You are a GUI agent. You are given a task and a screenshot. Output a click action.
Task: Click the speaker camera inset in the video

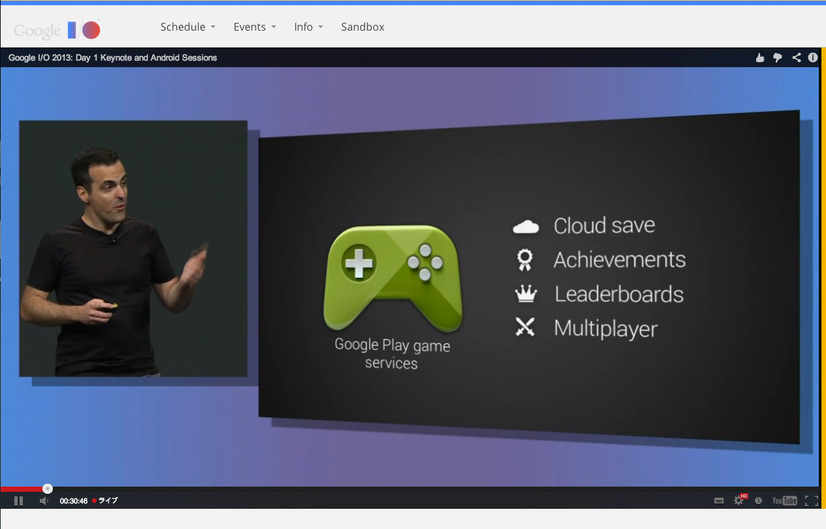click(133, 248)
